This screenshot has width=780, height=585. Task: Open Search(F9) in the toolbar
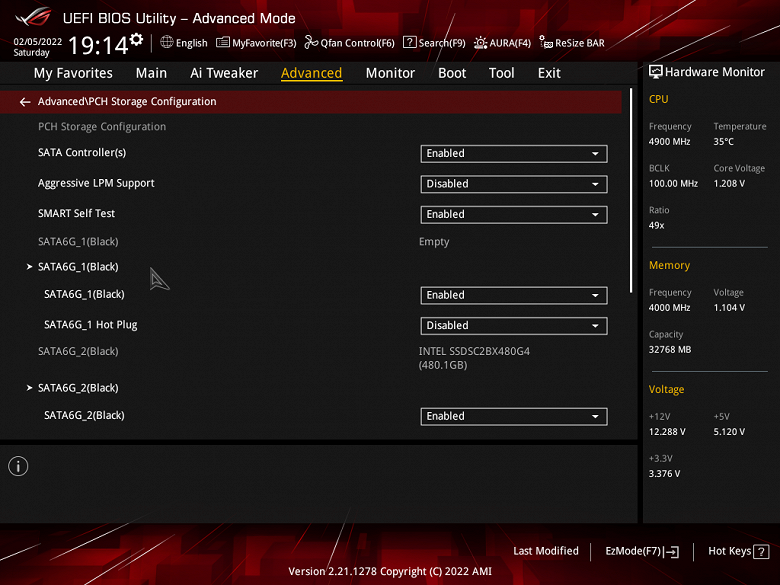[x=434, y=43]
